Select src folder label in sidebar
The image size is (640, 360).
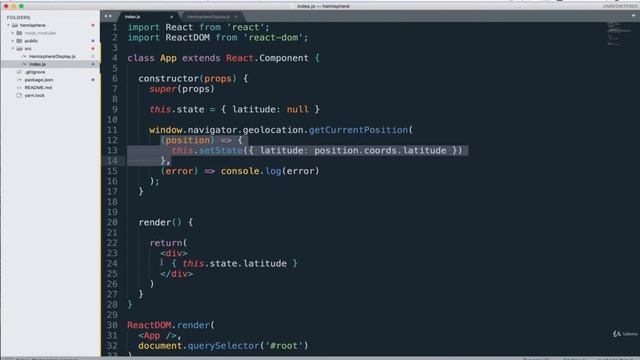click(x=28, y=49)
